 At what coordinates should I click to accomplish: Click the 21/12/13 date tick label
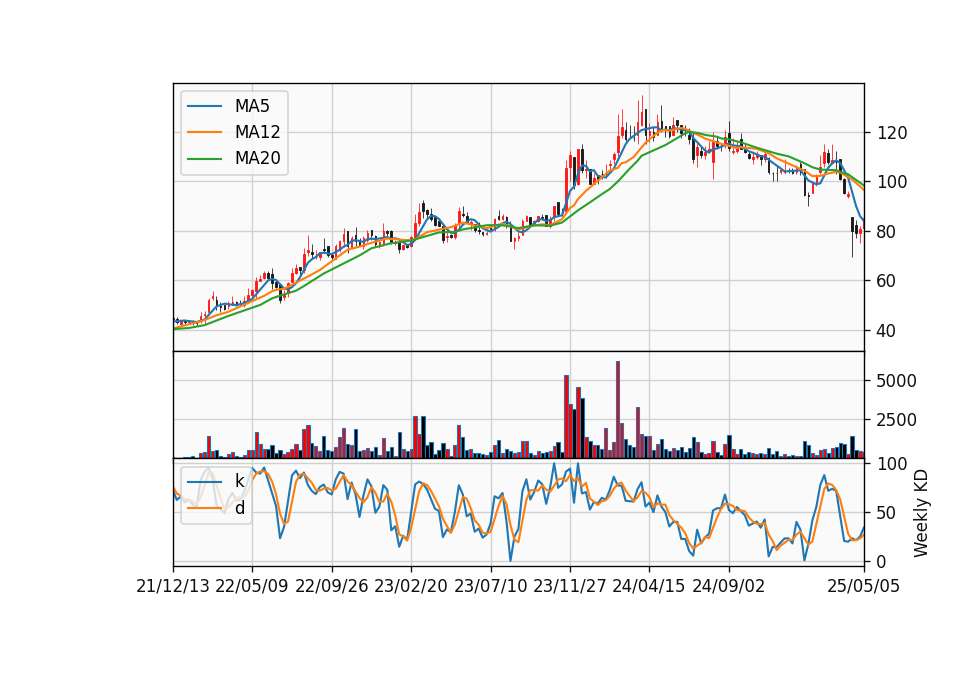click(x=173, y=586)
